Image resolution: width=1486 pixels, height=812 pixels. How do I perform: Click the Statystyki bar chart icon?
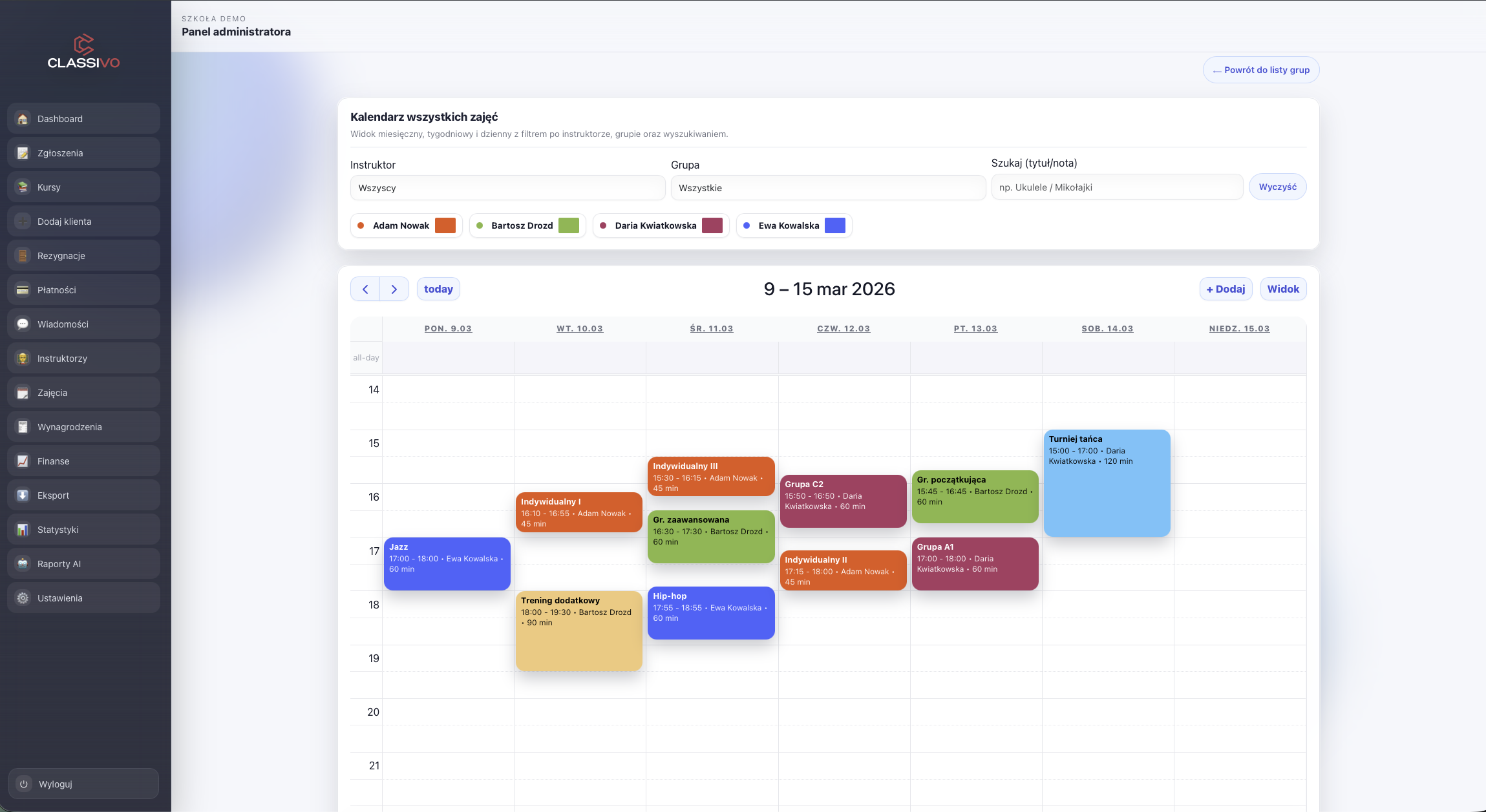(23, 530)
